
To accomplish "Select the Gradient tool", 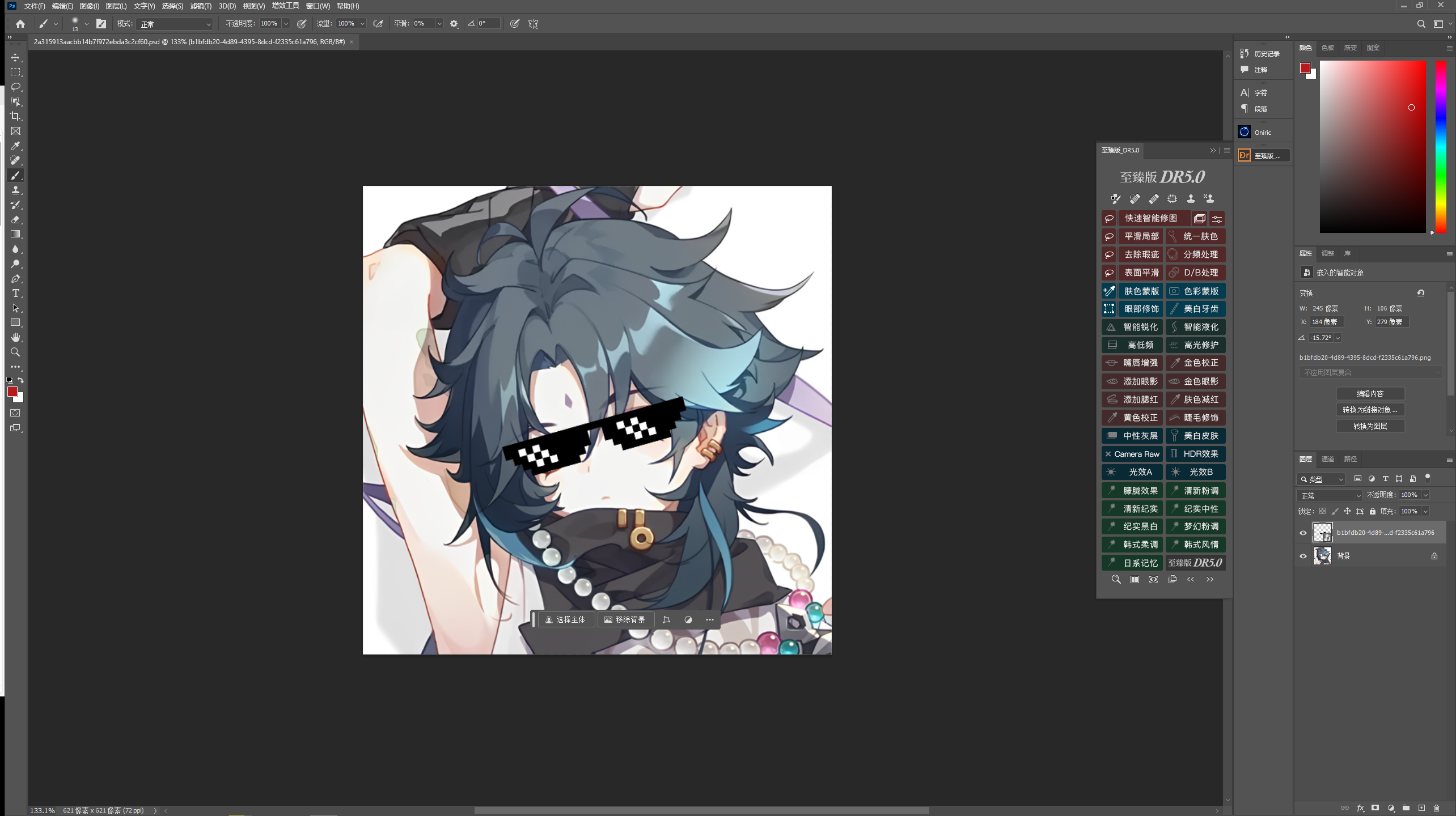I will pyautogui.click(x=15, y=234).
